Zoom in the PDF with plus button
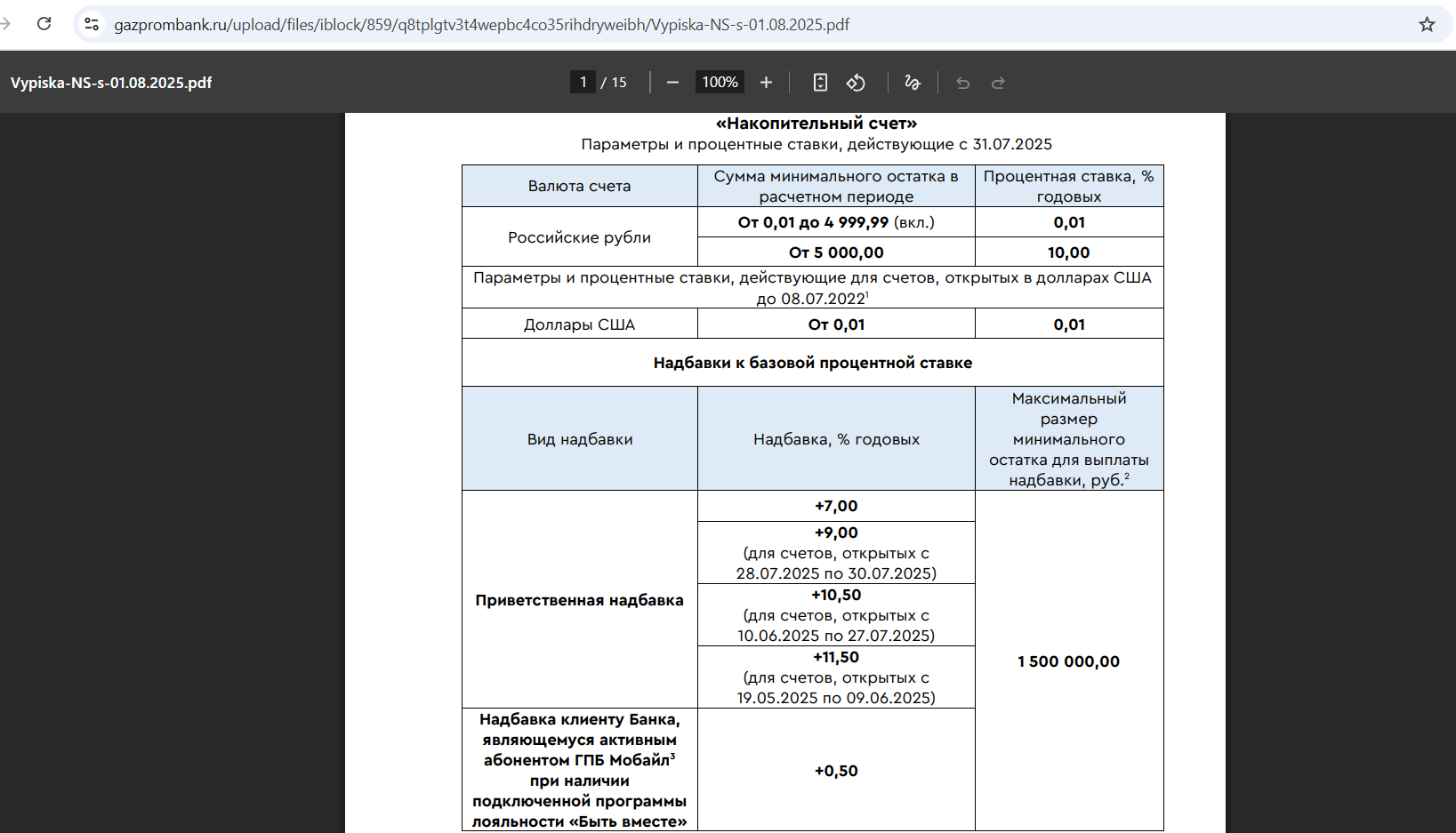 tap(766, 83)
